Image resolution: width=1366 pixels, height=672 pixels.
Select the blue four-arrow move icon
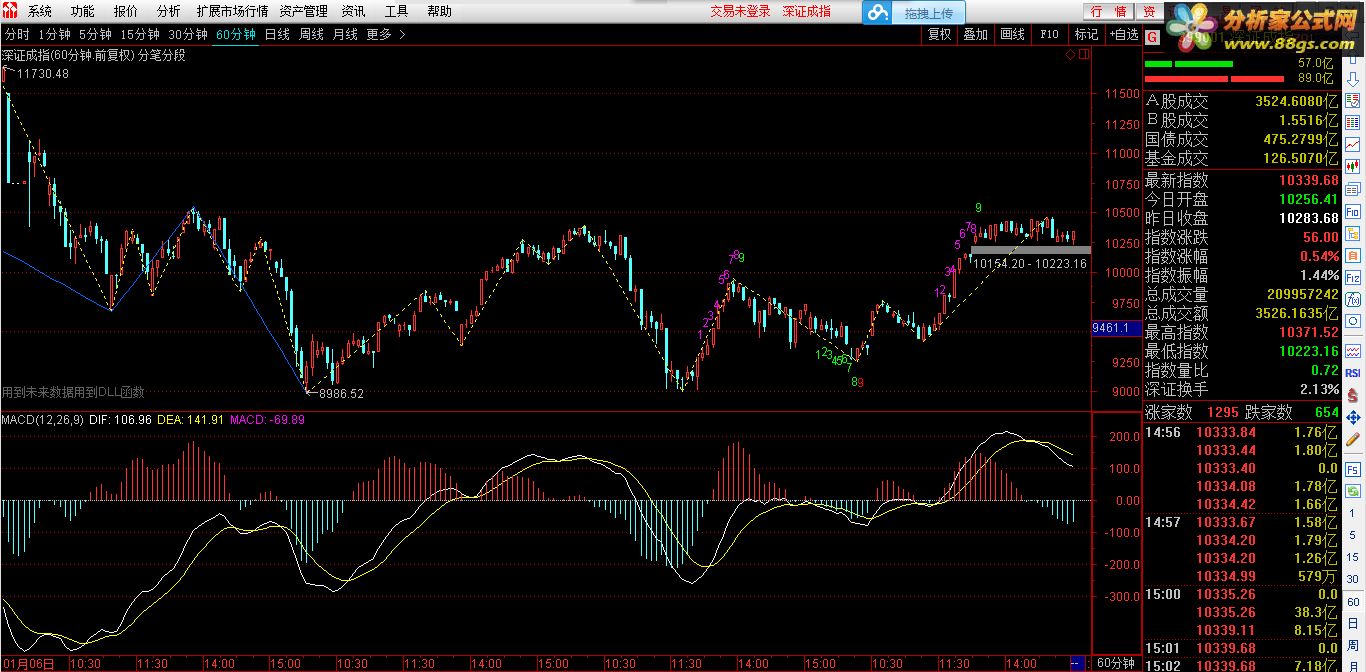click(1352, 418)
